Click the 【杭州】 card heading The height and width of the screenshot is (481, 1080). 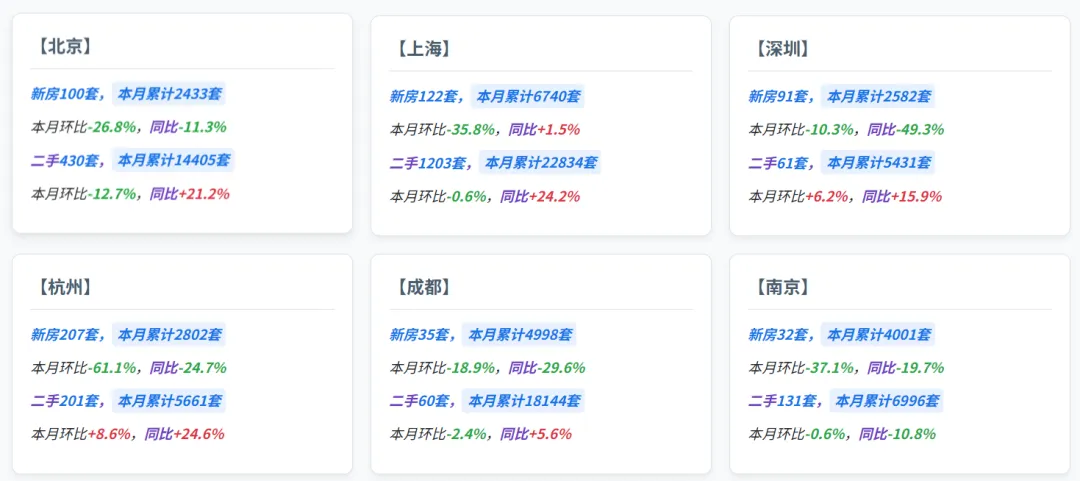point(61,287)
